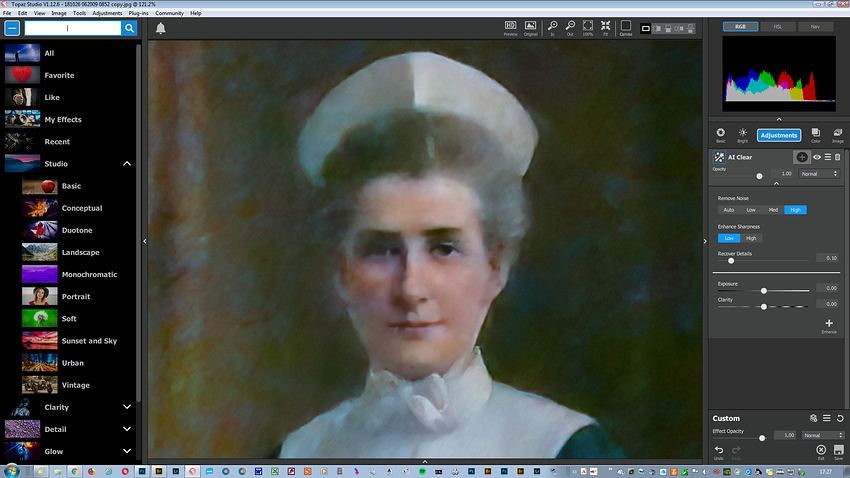Adjust the Clarity slider
Image resolution: width=850 pixels, height=478 pixels.
pos(763,307)
